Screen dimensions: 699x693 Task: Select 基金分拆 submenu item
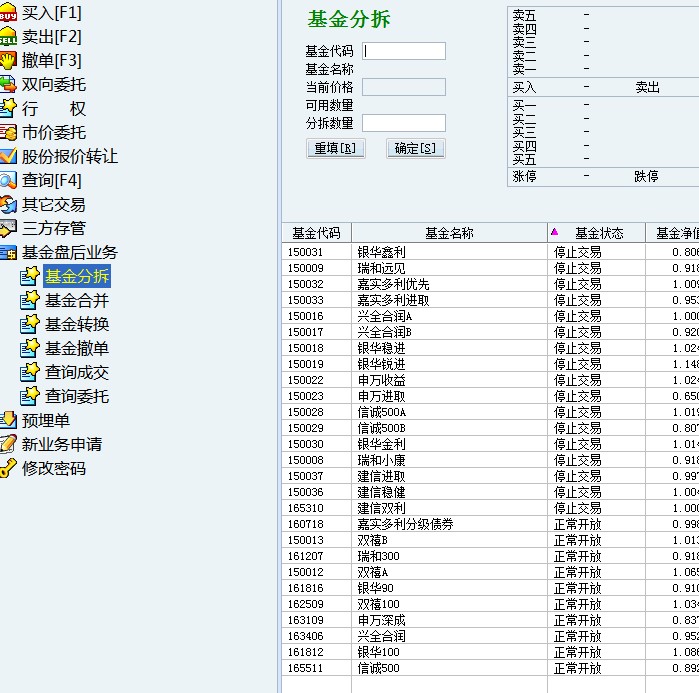click(x=77, y=276)
